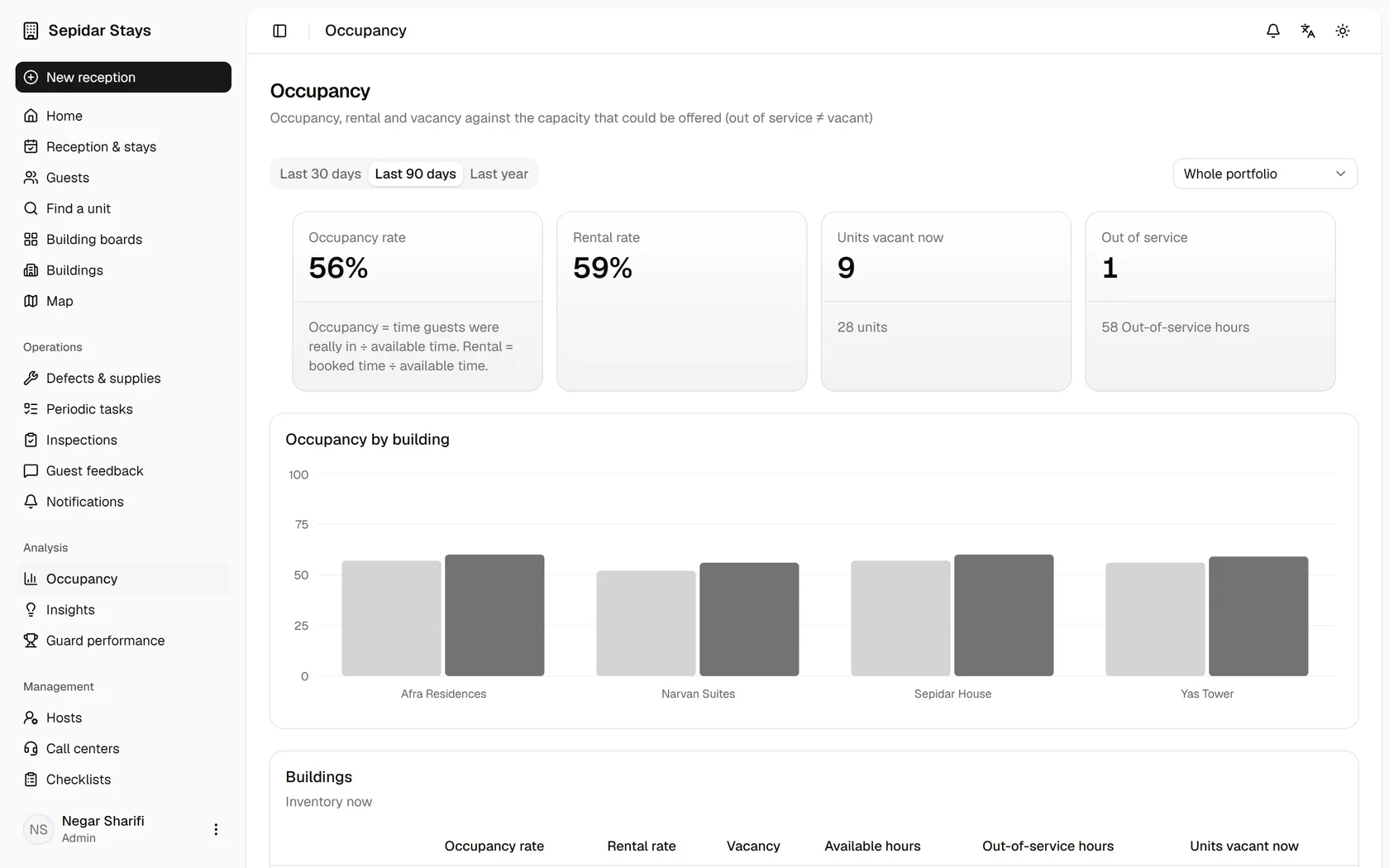Click the light bar for Yas Tower

point(1155,619)
